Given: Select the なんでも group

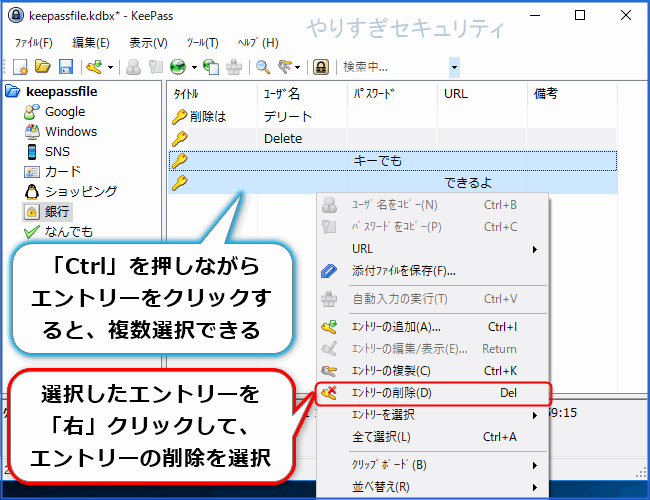Looking at the screenshot, I should [69, 231].
